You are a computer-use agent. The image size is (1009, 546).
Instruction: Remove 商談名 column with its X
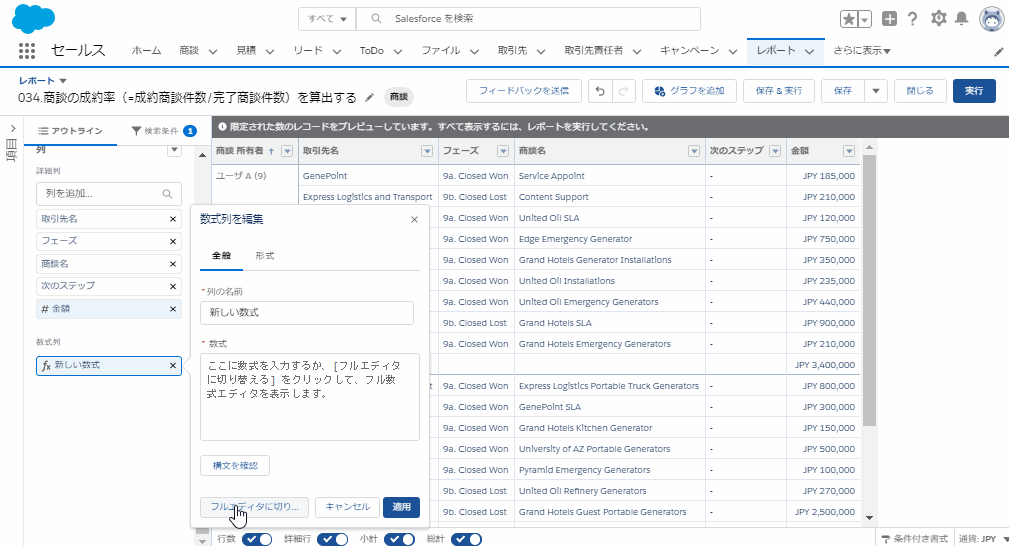[172, 264]
